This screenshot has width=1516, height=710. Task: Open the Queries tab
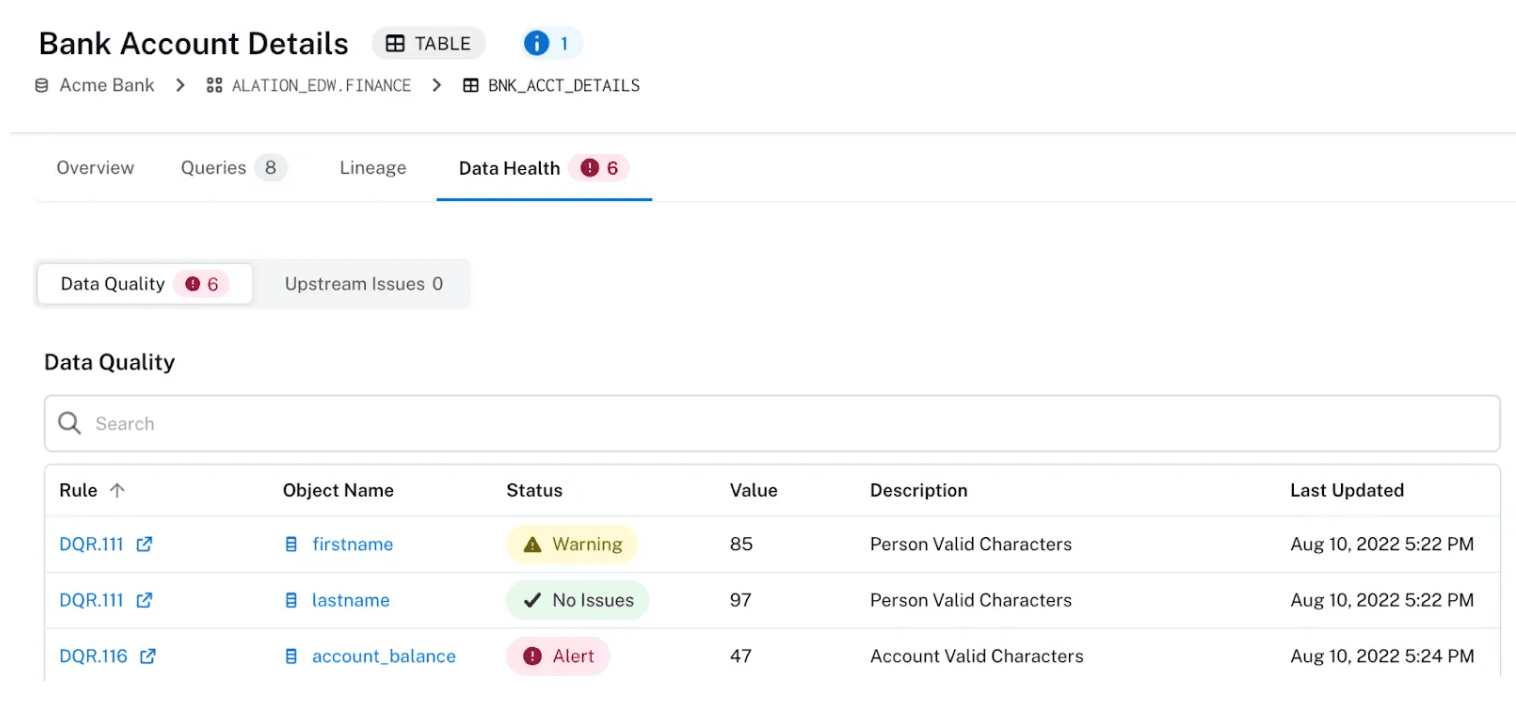tap(214, 167)
